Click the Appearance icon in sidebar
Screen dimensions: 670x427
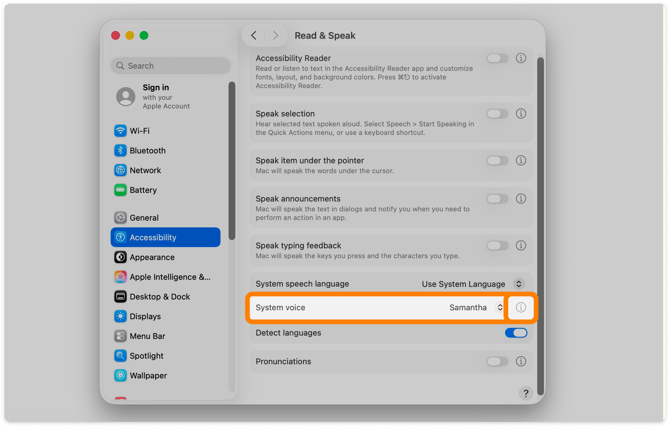point(120,257)
